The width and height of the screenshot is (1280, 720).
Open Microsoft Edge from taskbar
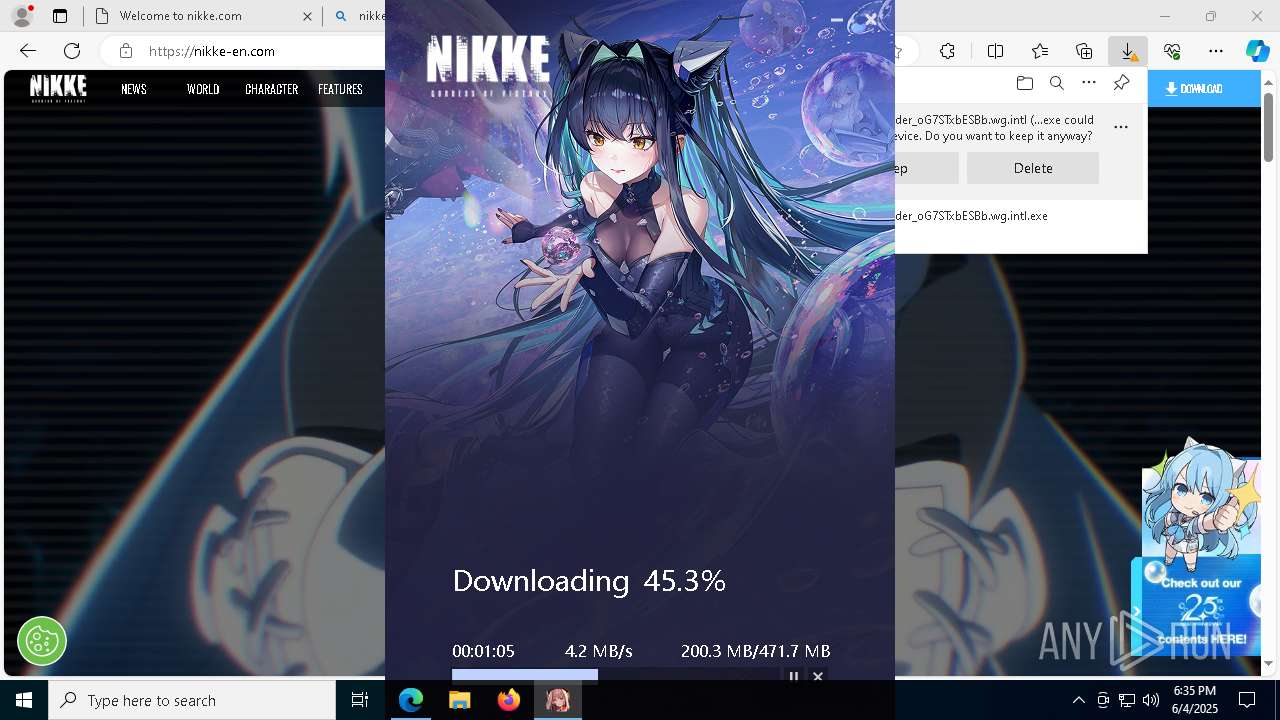[x=411, y=700]
